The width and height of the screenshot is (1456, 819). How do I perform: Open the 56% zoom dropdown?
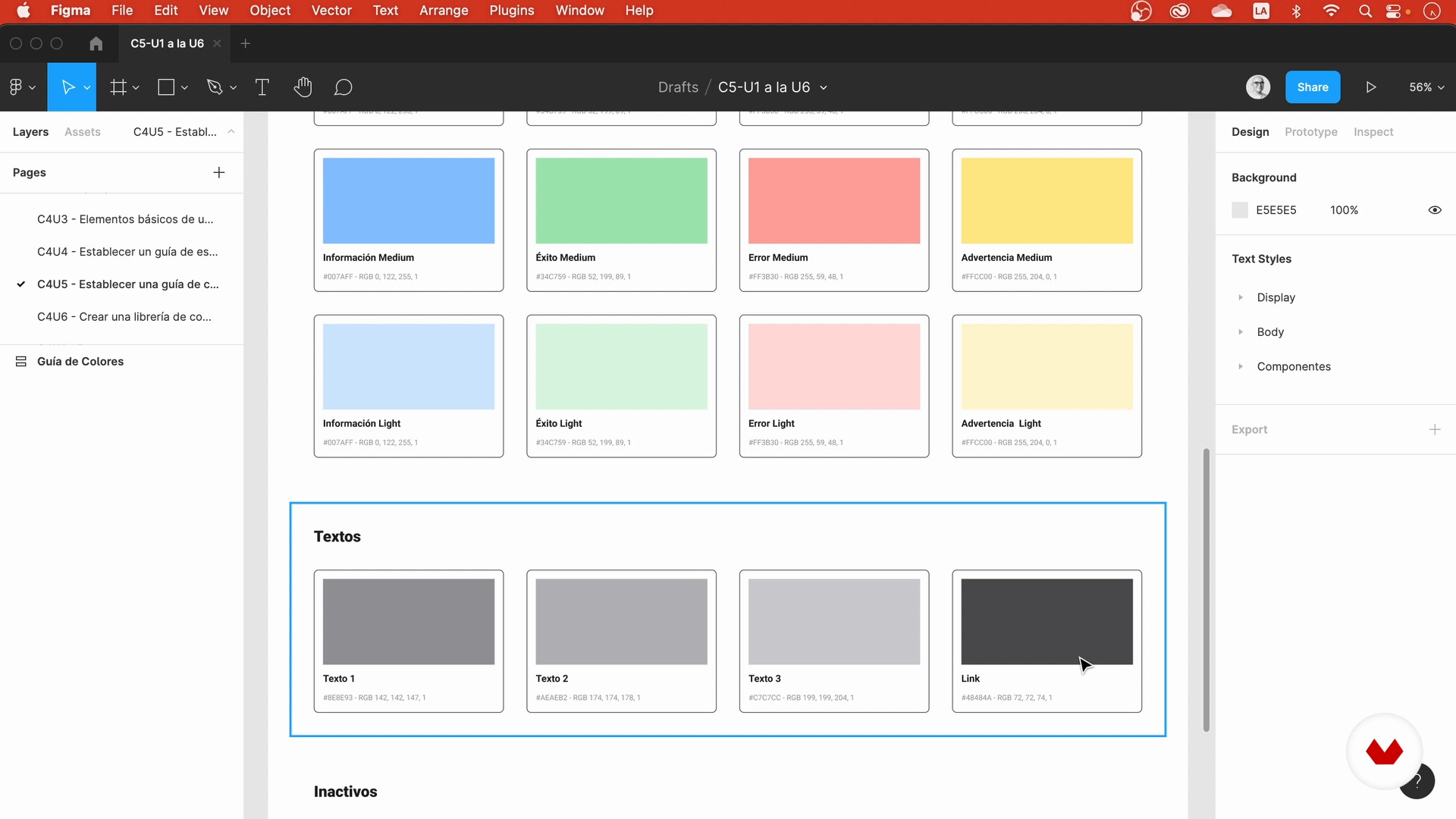1426,87
